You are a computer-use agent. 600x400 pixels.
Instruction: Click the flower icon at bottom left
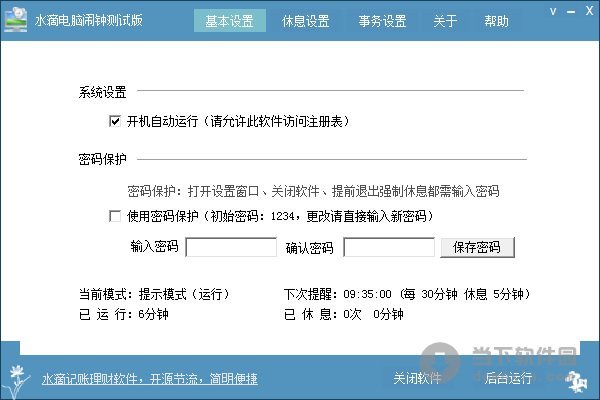(x=15, y=381)
